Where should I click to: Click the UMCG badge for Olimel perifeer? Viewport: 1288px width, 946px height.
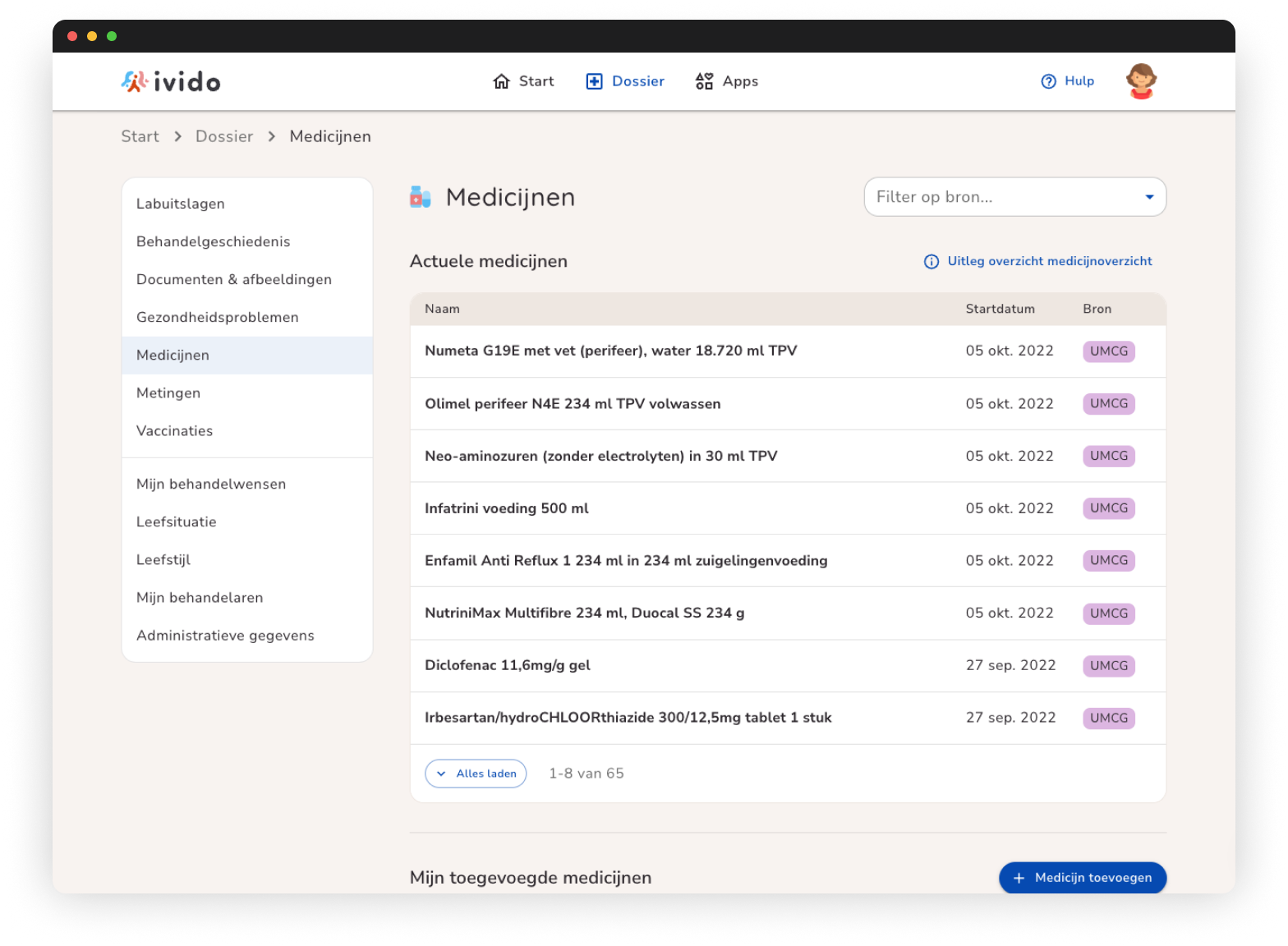pos(1109,404)
